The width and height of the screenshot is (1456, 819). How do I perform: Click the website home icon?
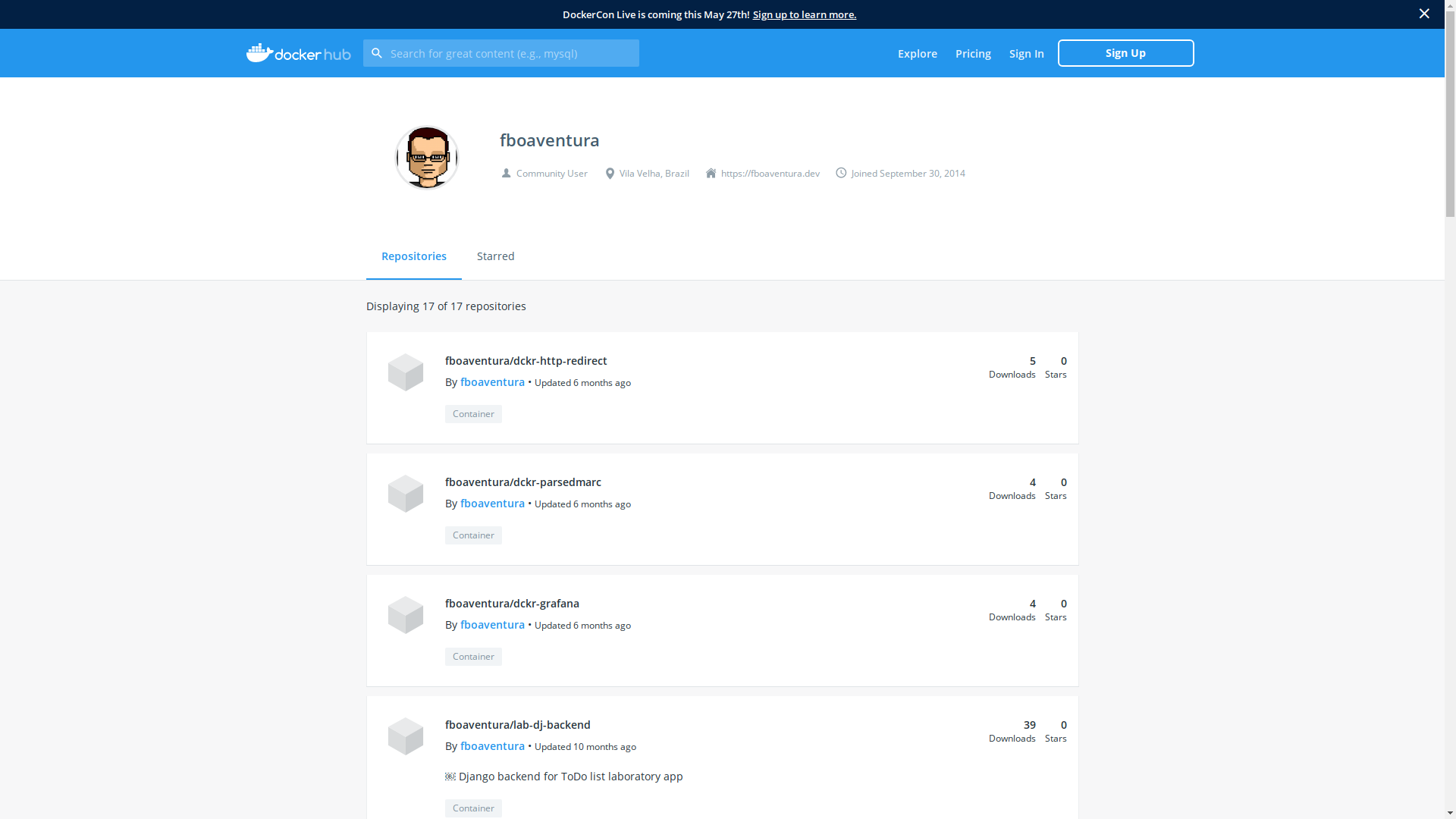pyautogui.click(x=711, y=173)
